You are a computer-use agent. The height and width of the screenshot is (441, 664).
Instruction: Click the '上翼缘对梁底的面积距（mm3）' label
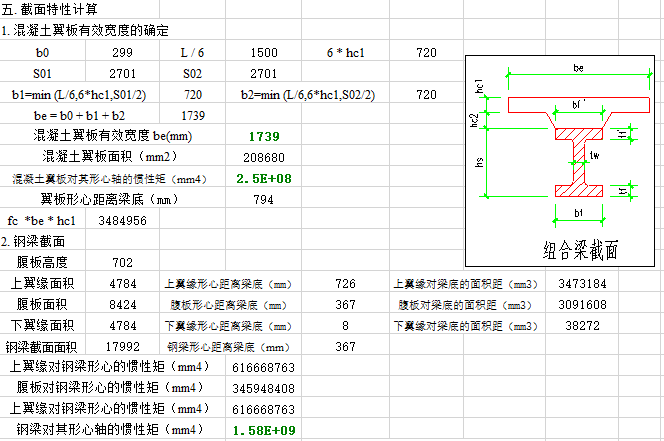point(466,284)
